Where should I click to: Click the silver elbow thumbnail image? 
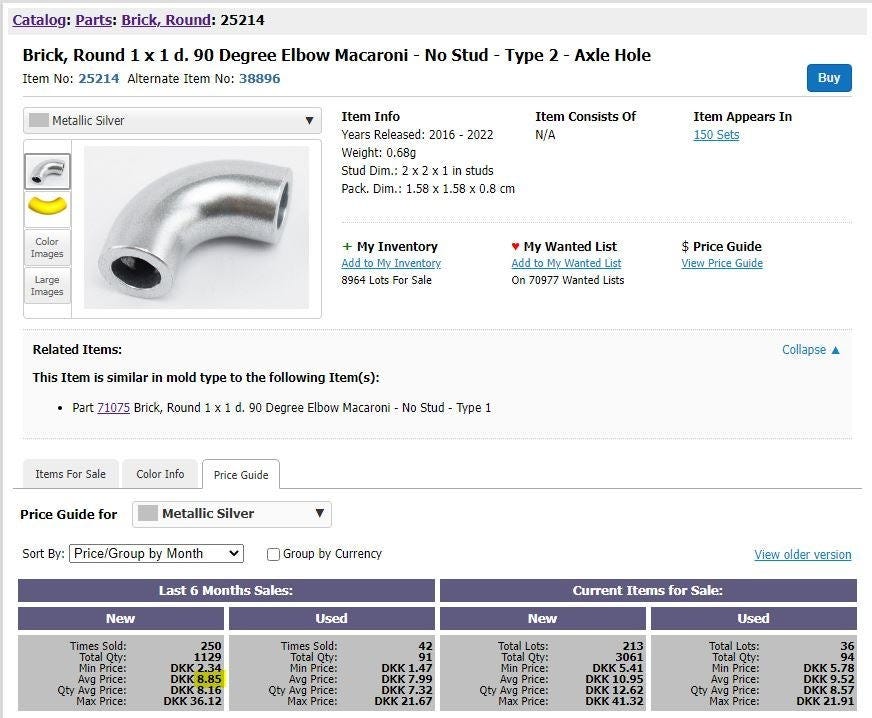point(47,171)
